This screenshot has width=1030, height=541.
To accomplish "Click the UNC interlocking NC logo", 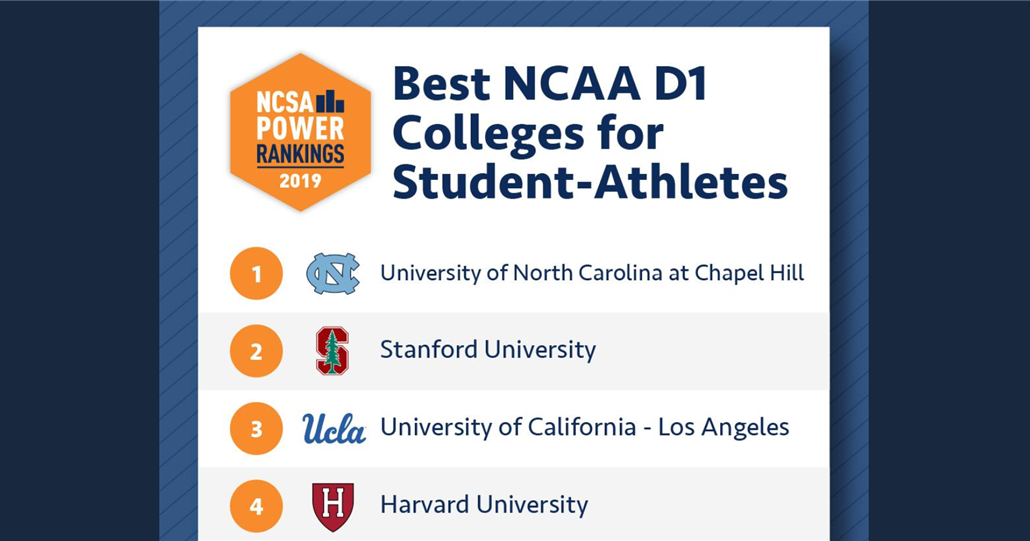I will [x=332, y=273].
